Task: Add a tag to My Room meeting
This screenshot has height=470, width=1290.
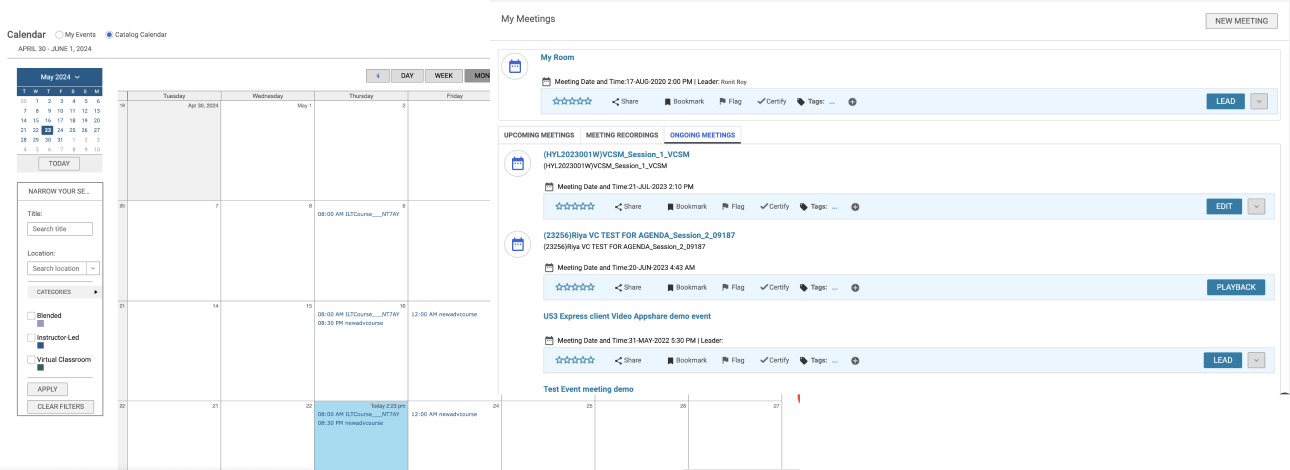Action: click(853, 101)
